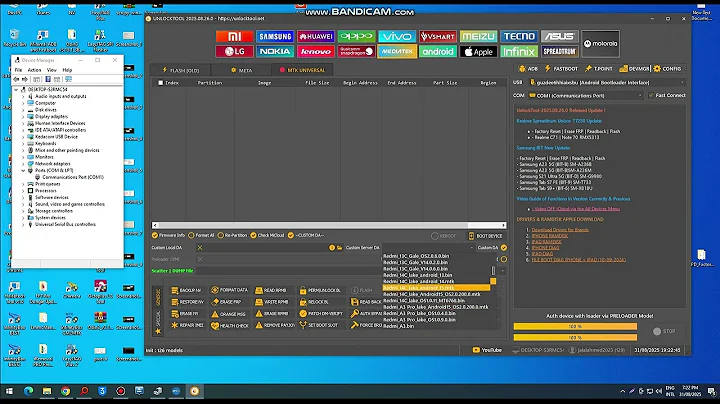Viewport: 720px width, 404px height.
Task: Toggle the Firmware Info option
Action: (169, 235)
